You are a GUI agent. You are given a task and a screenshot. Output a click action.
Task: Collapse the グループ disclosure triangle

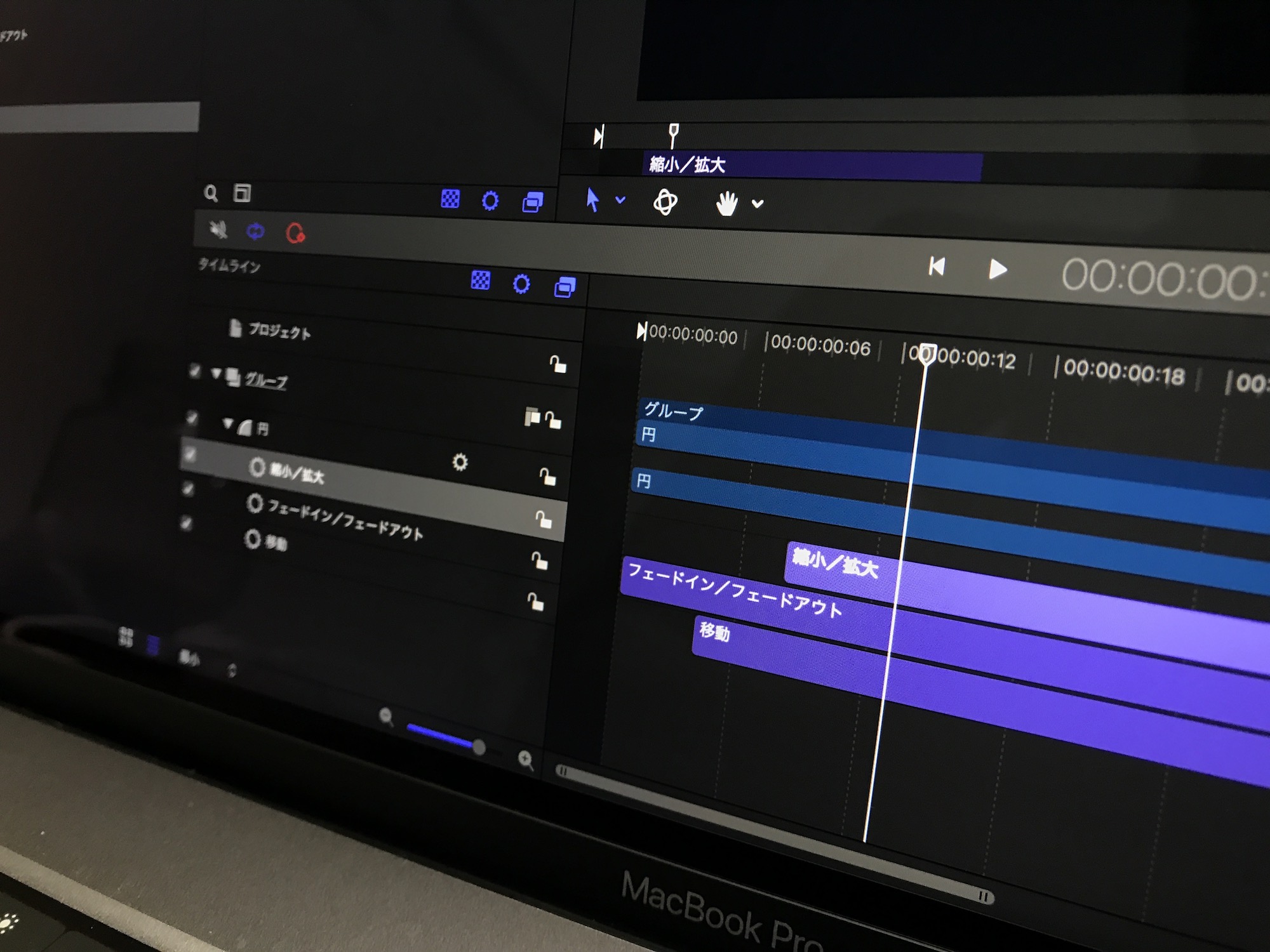click(217, 373)
